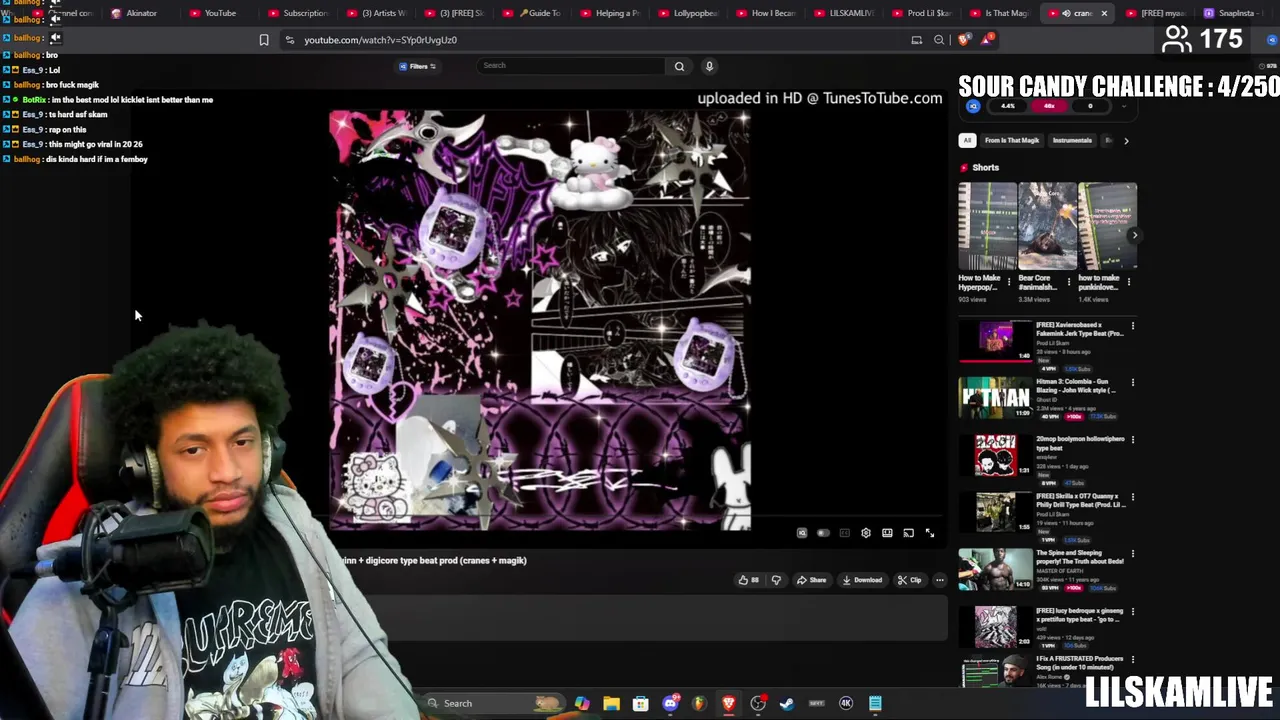The image size is (1280, 720).
Task: Open options menu for the 20mop boolymon hollowtiphero video
Action: pos(1133,440)
